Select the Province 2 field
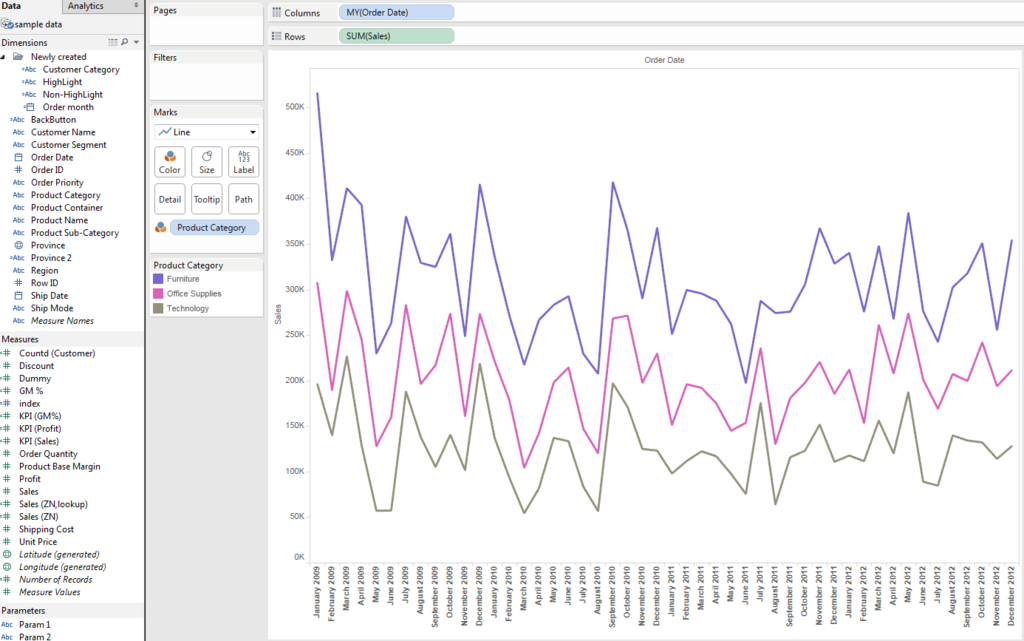Viewport: 1024px width, 641px height. click(x=51, y=258)
